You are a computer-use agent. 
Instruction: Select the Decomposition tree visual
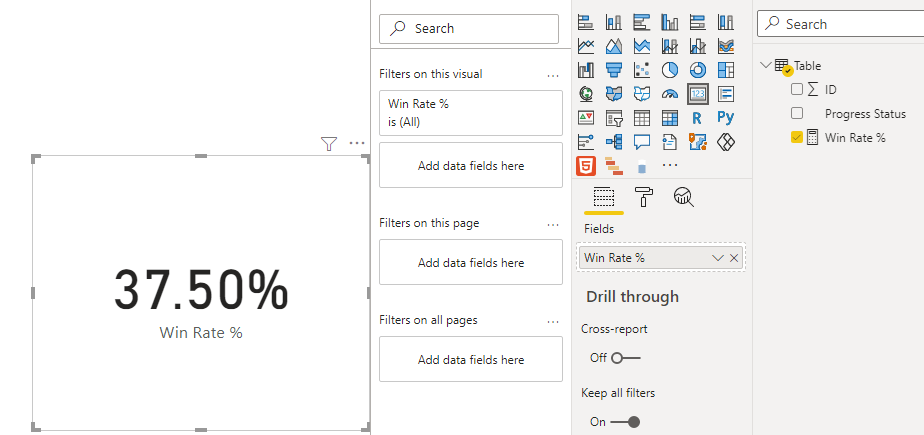tap(613, 141)
